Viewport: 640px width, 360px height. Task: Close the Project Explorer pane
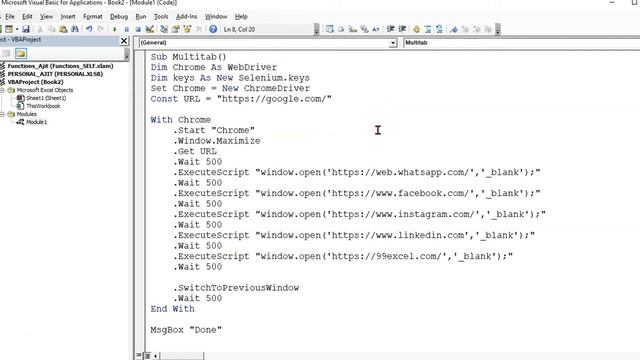pyautogui.click(x=124, y=40)
